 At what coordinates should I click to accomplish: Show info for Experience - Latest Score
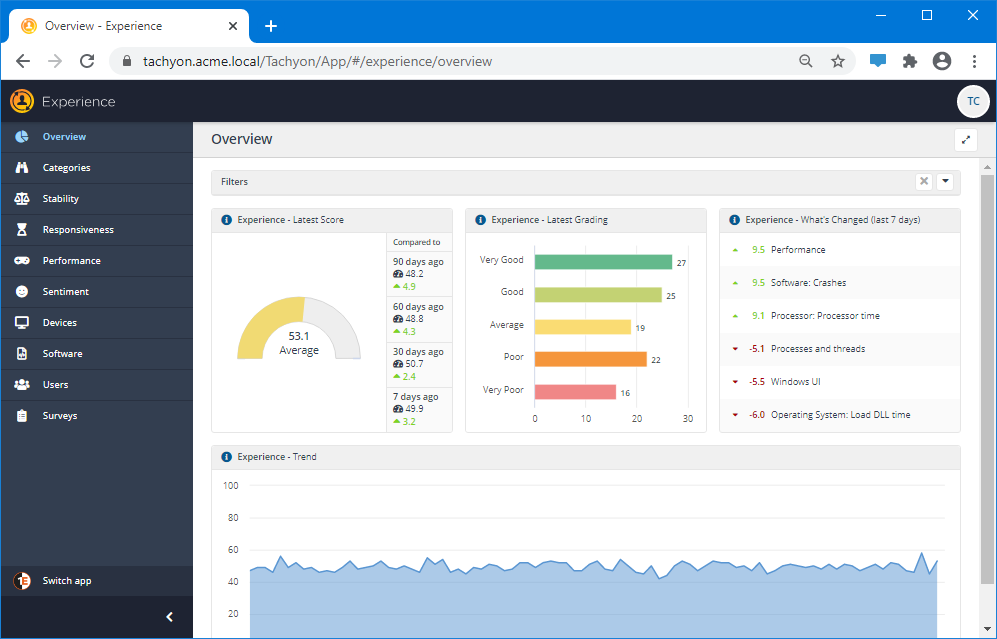(226, 220)
